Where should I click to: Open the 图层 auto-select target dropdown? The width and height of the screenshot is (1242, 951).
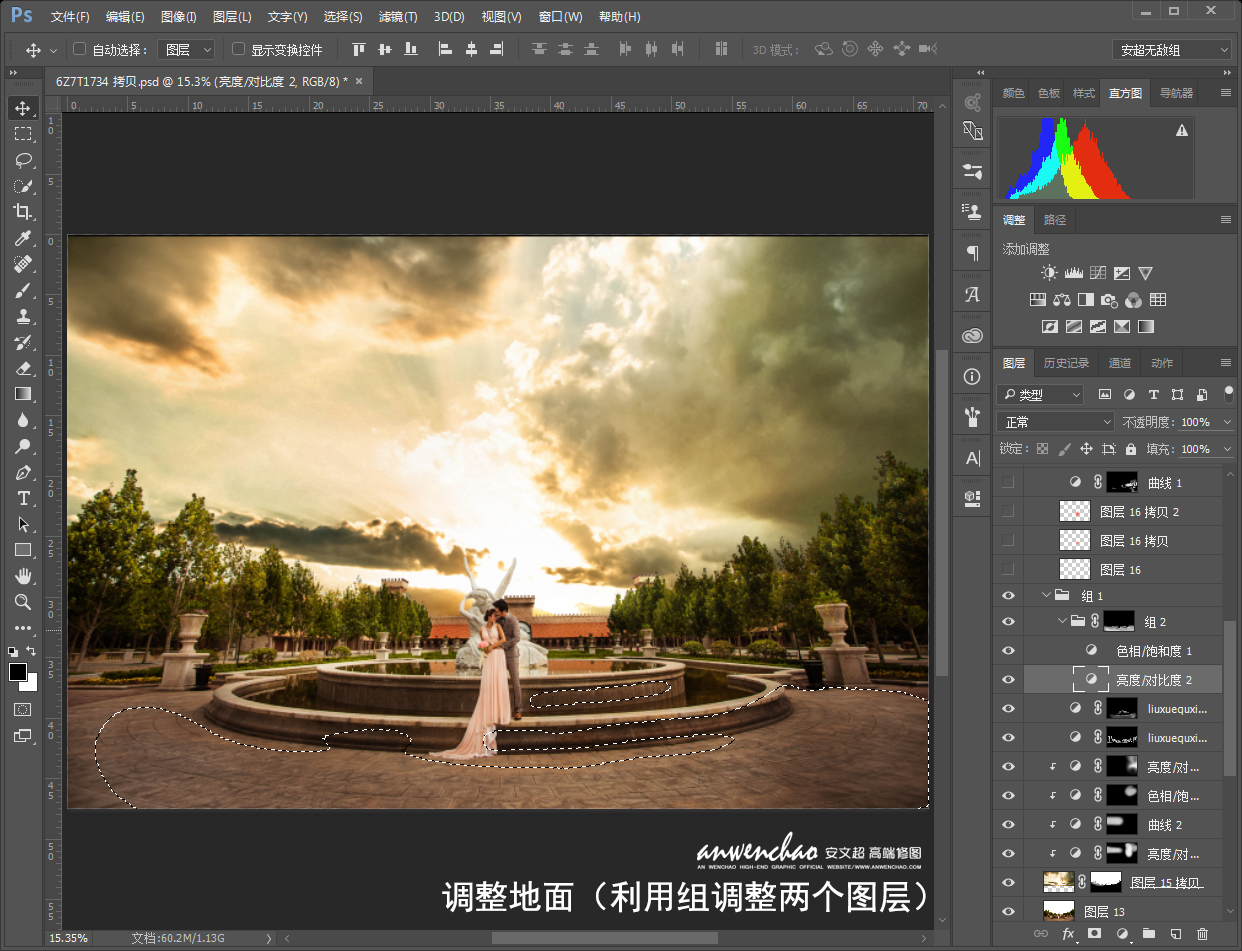[187, 49]
